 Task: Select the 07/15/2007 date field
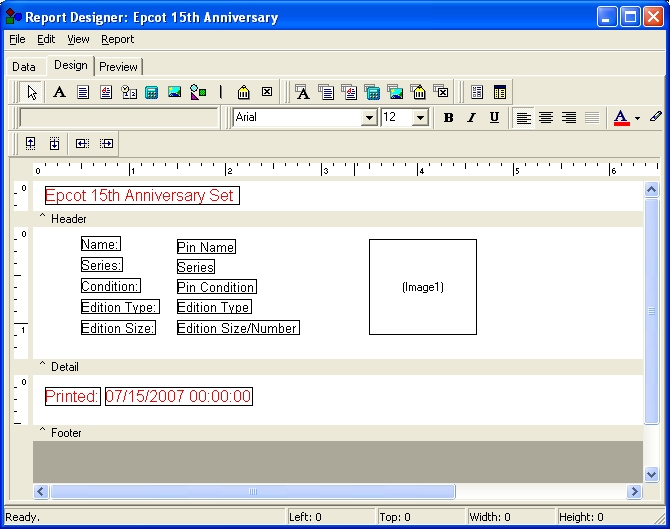coord(179,396)
